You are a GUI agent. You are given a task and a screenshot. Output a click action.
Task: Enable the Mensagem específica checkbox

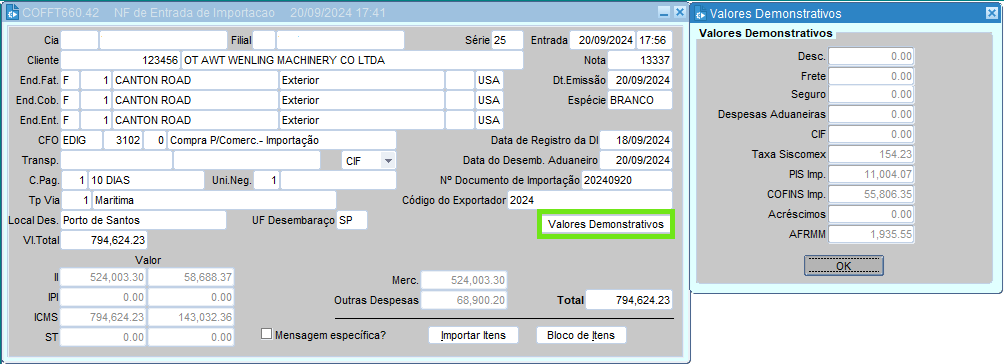point(267,334)
